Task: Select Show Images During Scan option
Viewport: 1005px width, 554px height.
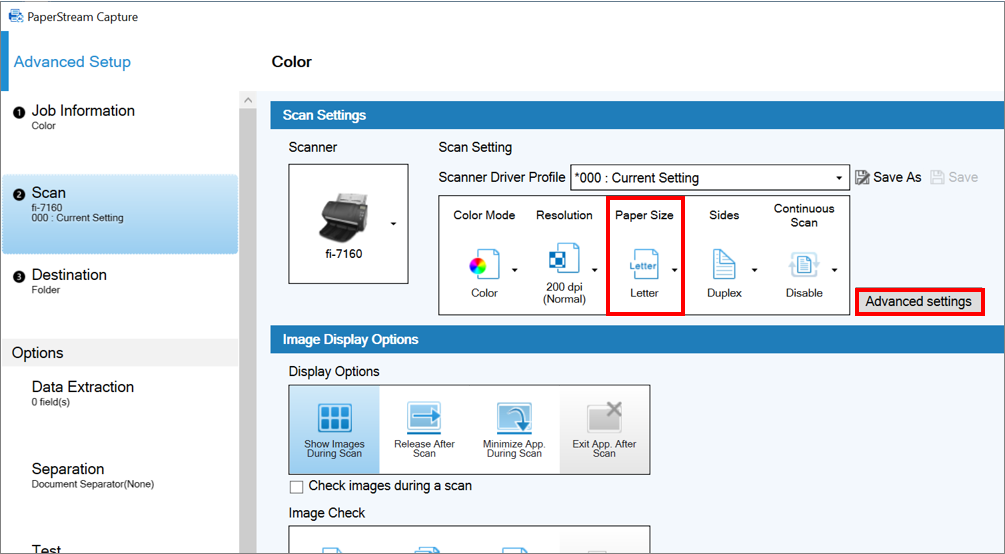Action: (334, 430)
